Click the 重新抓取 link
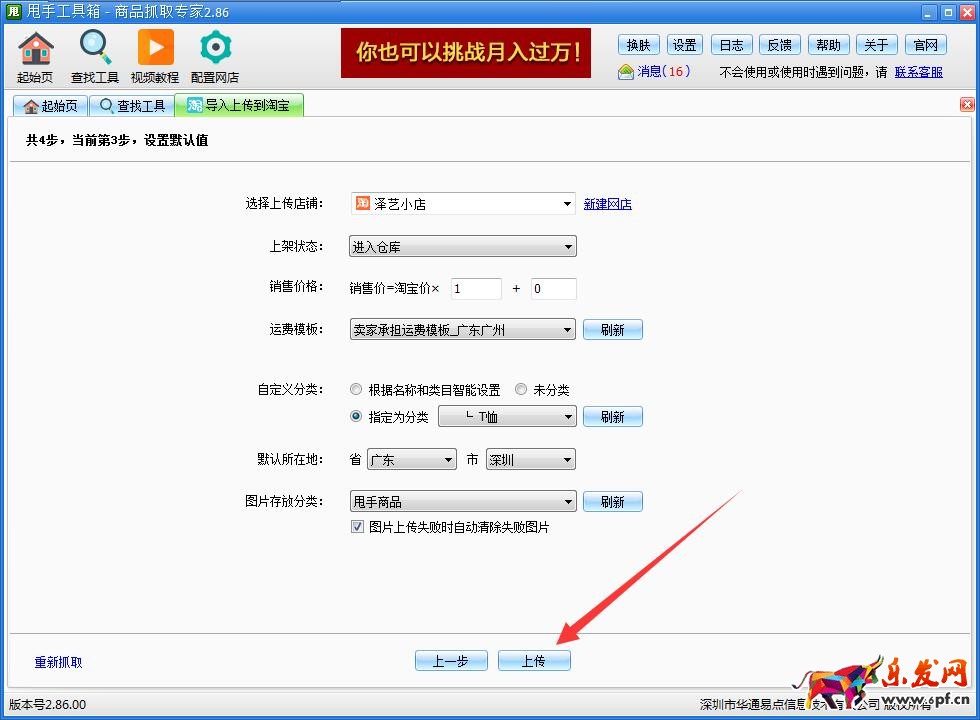Viewport: 980px width, 720px height. coord(59,662)
